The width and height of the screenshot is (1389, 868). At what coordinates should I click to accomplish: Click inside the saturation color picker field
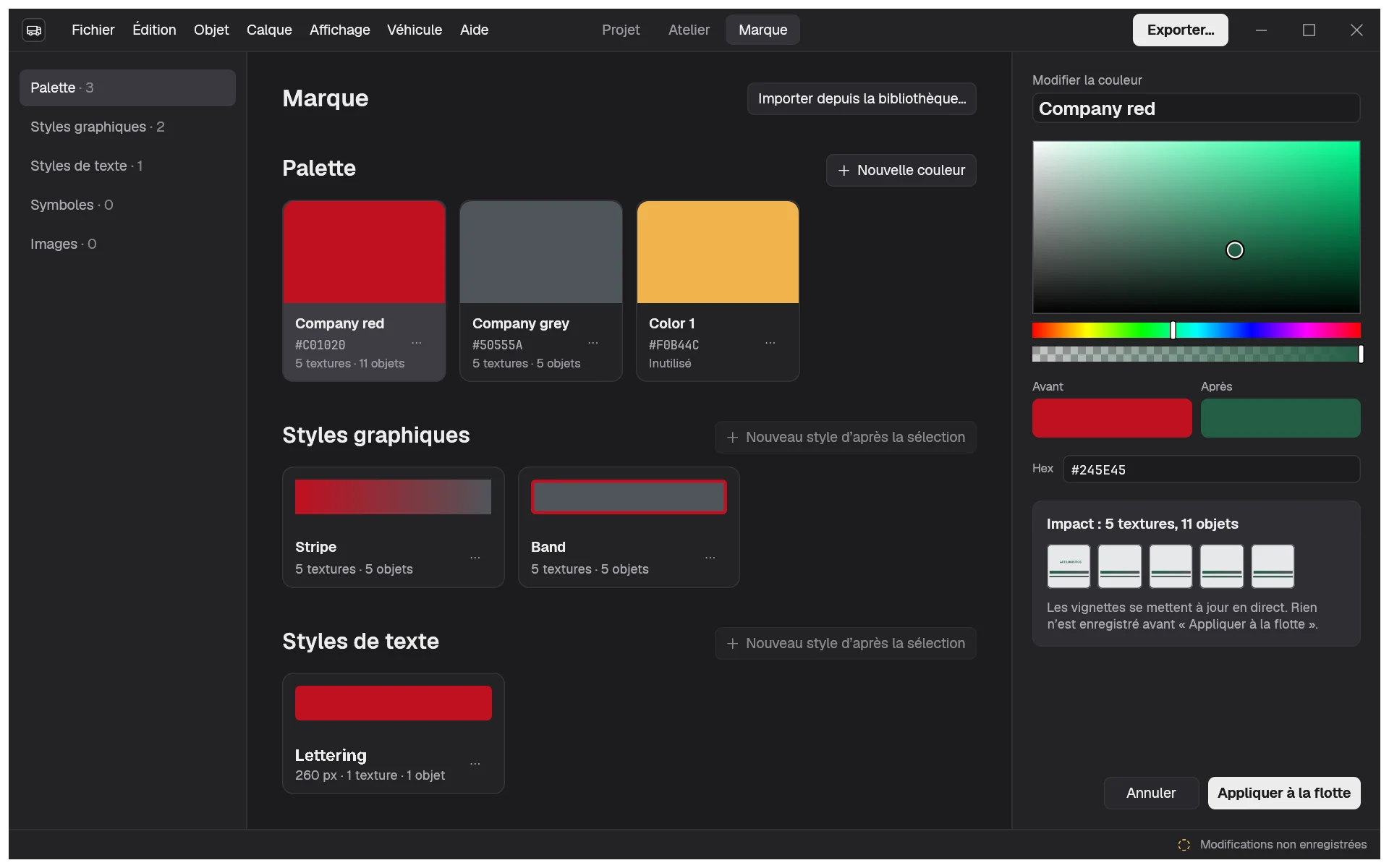click(1197, 227)
